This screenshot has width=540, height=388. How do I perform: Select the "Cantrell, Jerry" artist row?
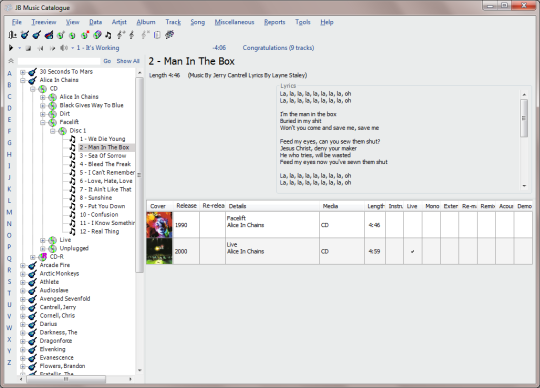pos(58,307)
